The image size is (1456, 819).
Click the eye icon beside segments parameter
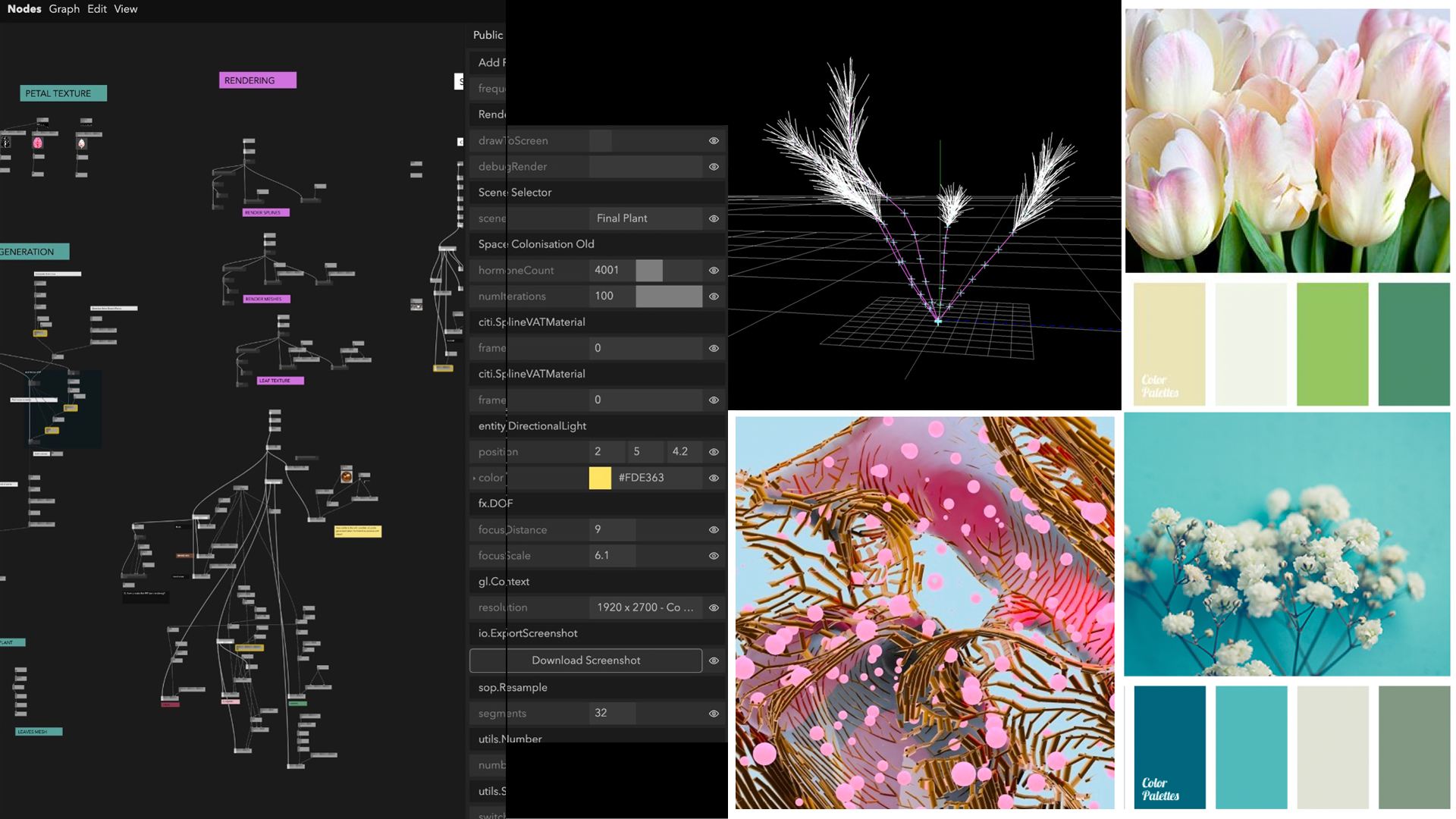714,714
